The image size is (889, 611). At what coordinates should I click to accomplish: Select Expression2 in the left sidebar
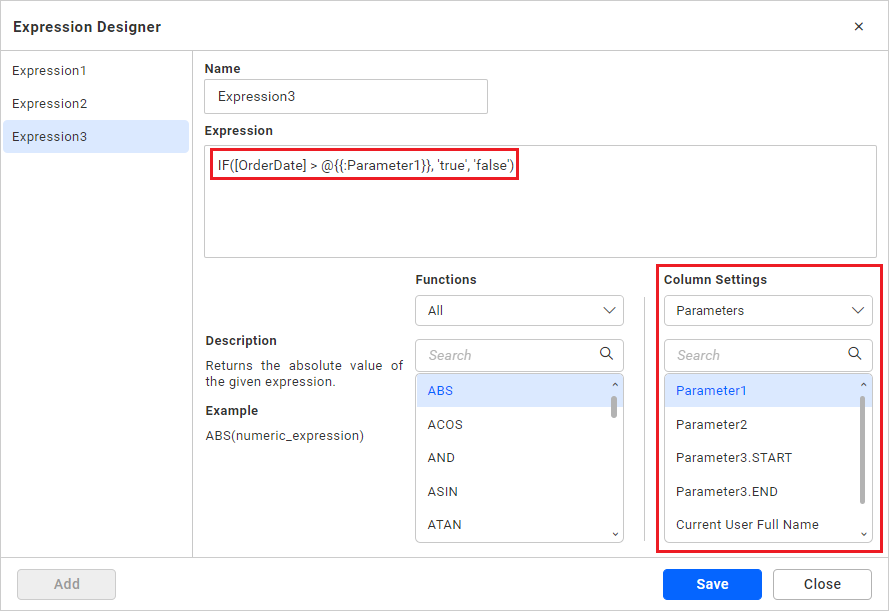coord(49,103)
